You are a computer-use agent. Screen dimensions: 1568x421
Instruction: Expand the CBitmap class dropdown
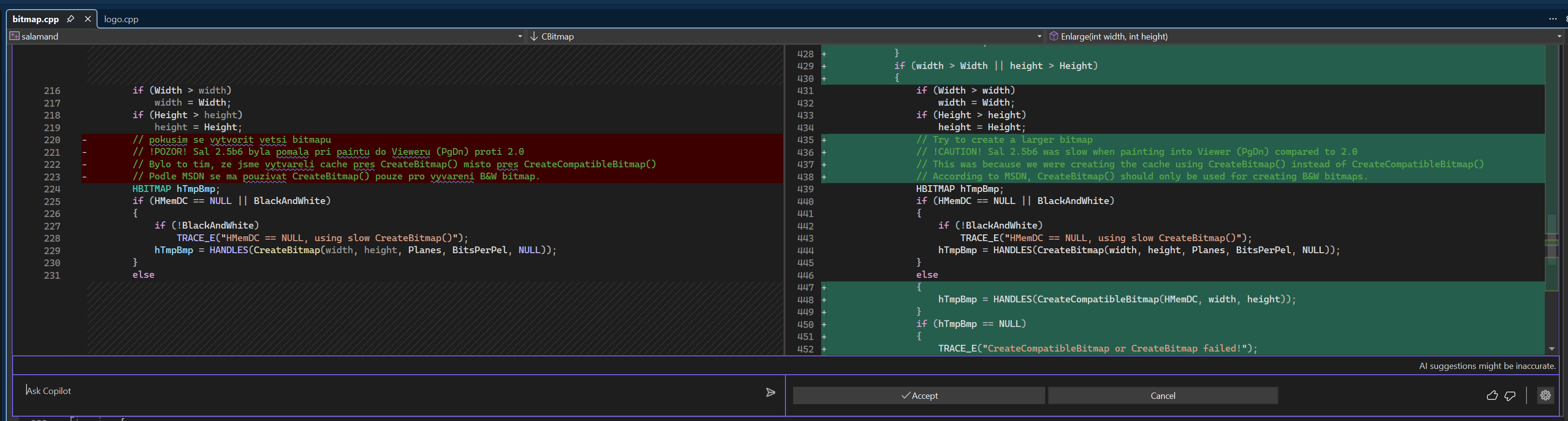pyautogui.click(x=1039, y=37)
